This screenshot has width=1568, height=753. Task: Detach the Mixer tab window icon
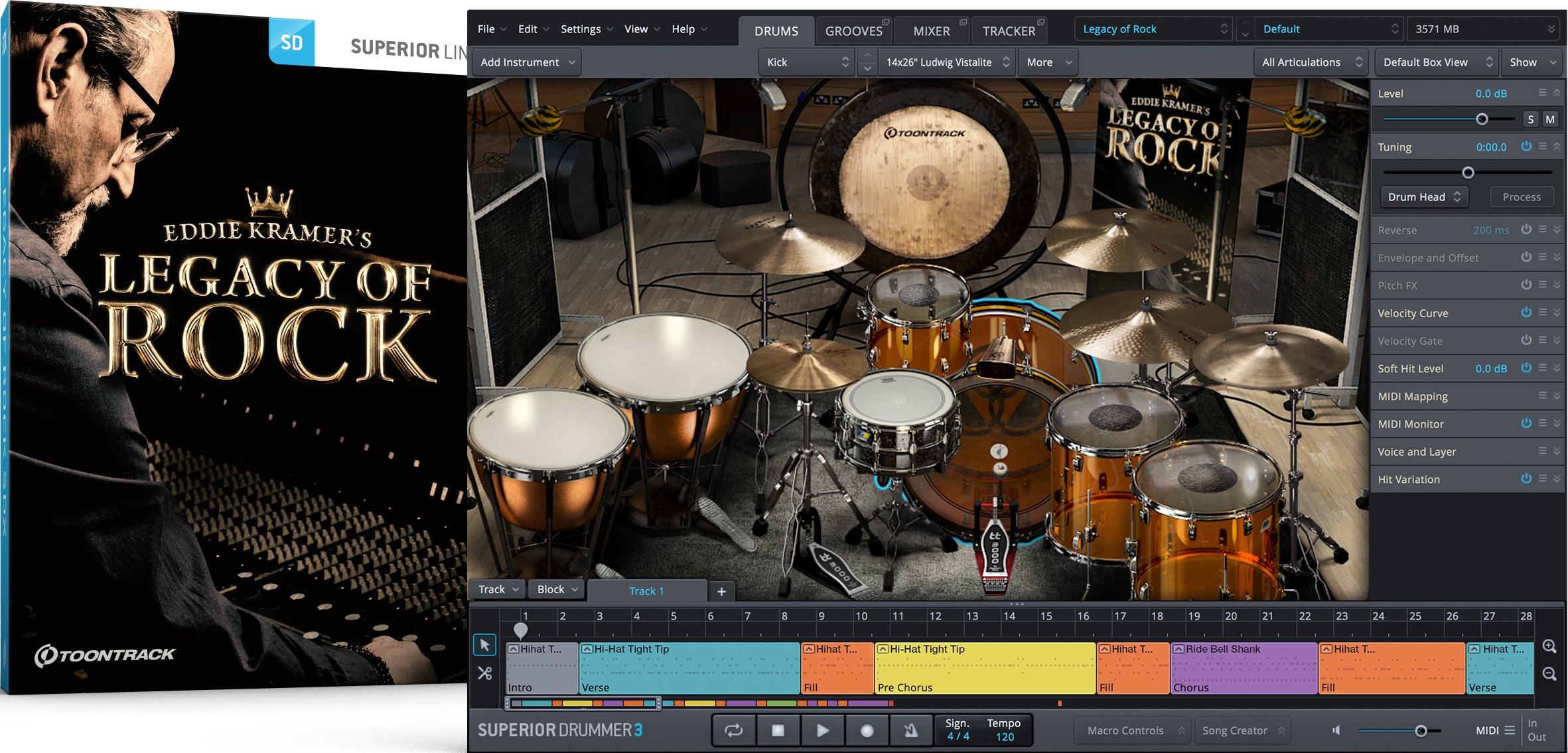[963, 21]
